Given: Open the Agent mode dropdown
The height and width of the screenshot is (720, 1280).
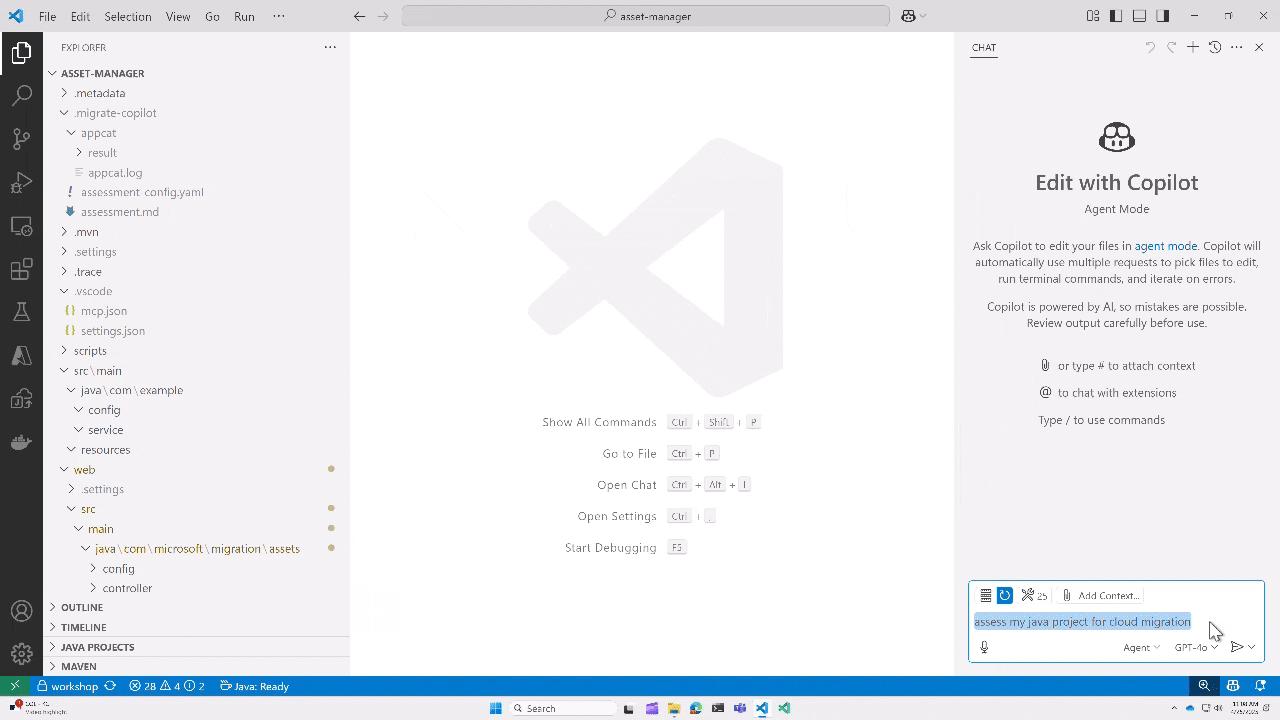Looking at the screenshot, I should [x=1141, y=647].
